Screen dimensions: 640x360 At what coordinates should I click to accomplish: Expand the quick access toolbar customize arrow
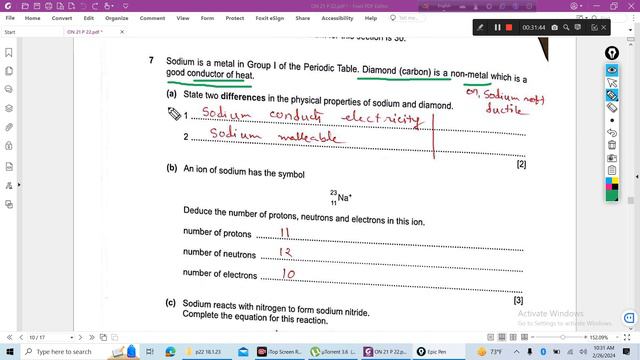click(x=125, y=6)
